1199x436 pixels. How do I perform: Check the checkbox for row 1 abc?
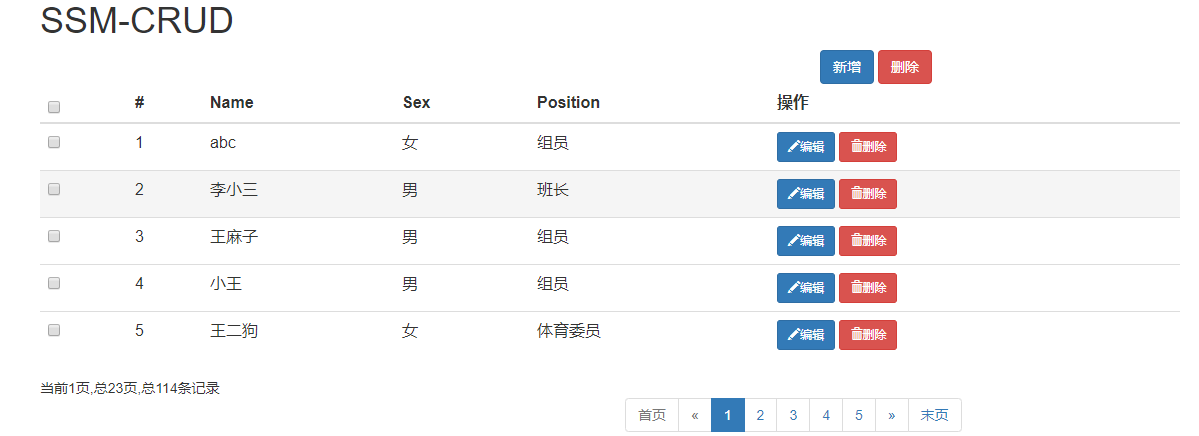[54, 142]
